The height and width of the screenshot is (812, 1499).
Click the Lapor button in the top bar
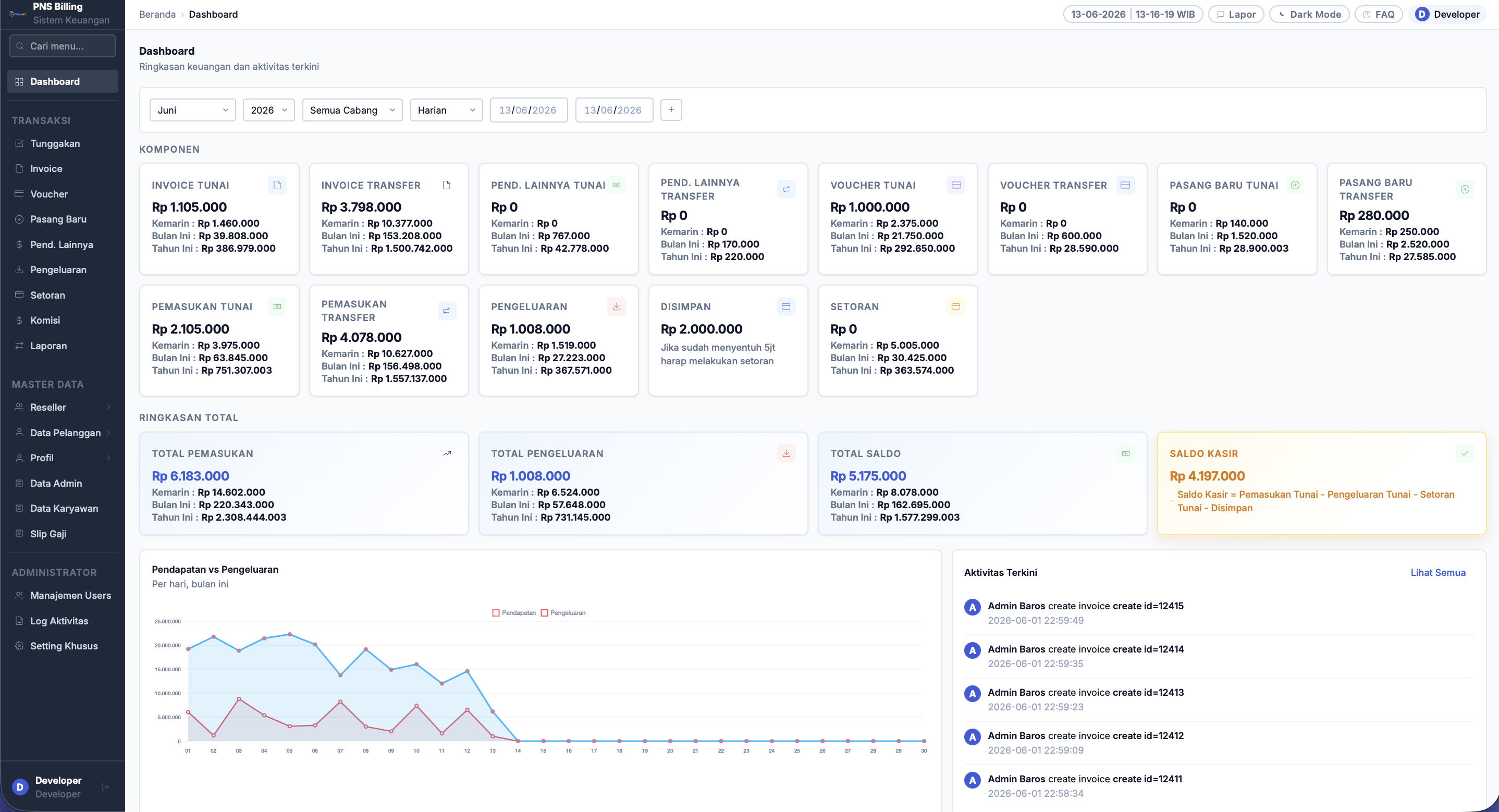point(1236,15)
